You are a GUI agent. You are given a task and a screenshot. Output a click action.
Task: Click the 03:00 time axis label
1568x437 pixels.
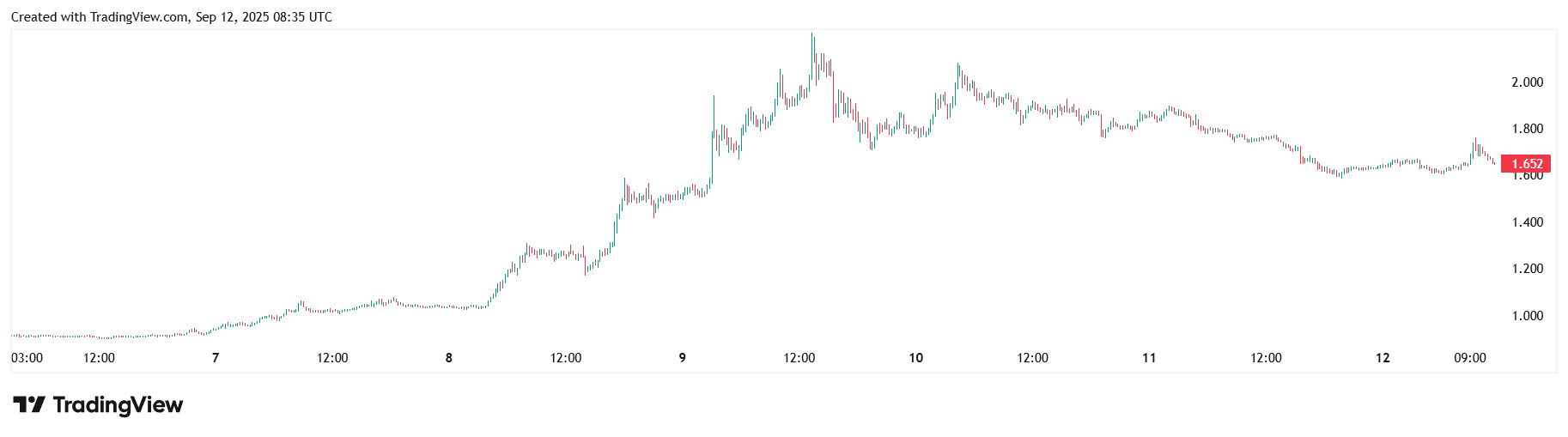27,358
